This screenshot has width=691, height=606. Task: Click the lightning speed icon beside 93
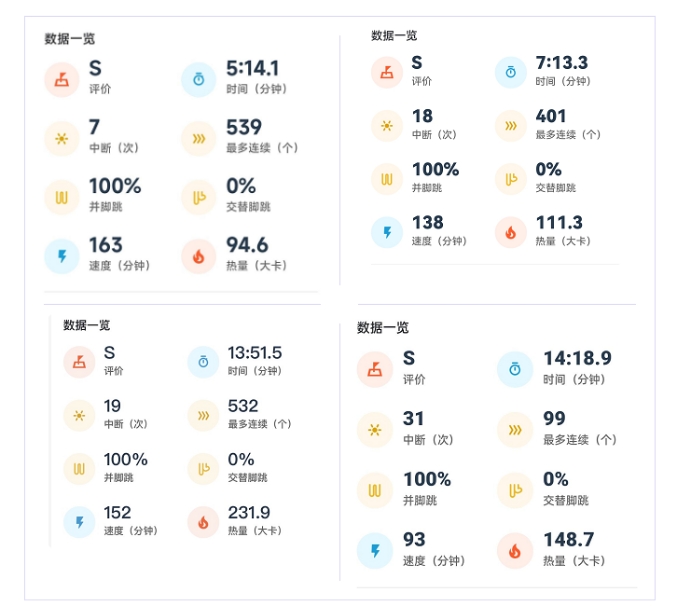[x=375, y=550]
